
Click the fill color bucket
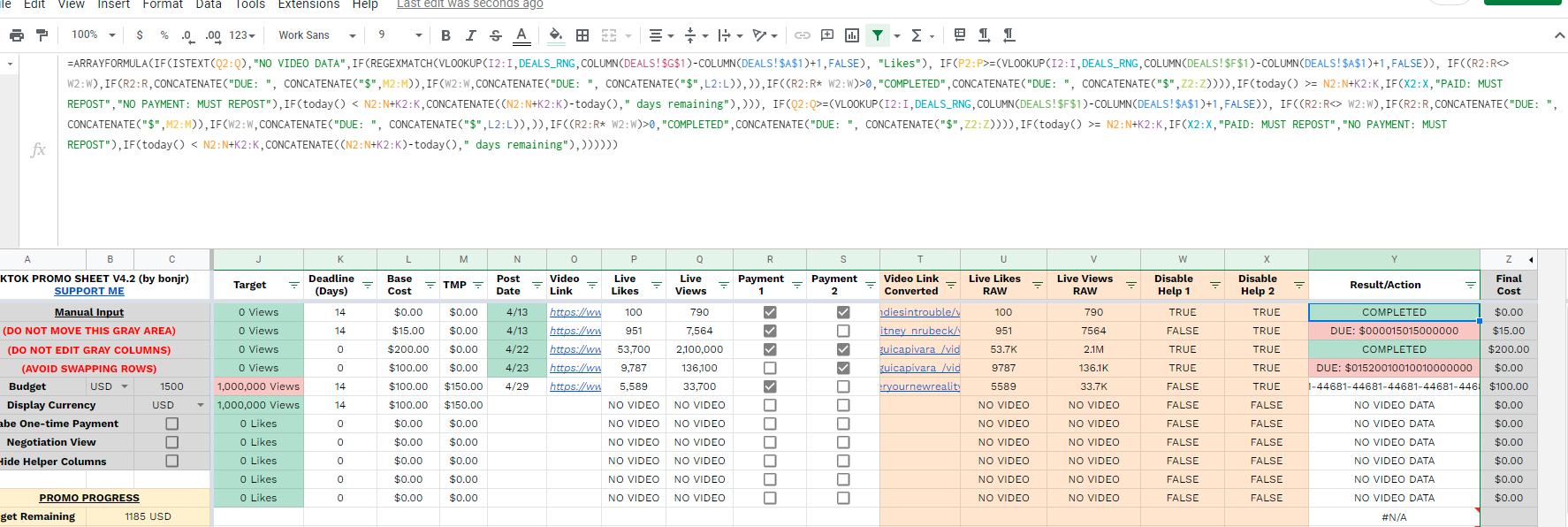point(555,35)
